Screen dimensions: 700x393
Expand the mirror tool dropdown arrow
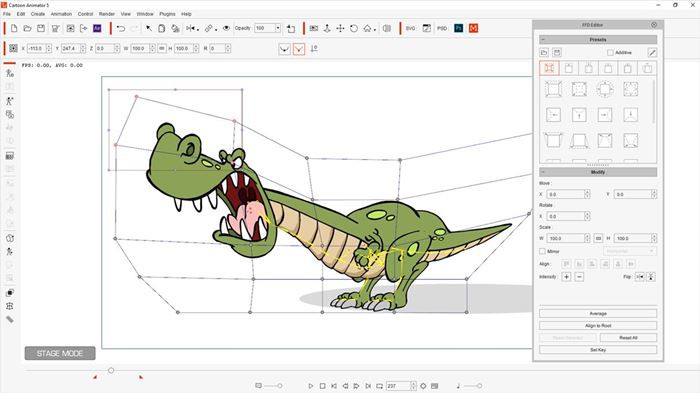198,29
